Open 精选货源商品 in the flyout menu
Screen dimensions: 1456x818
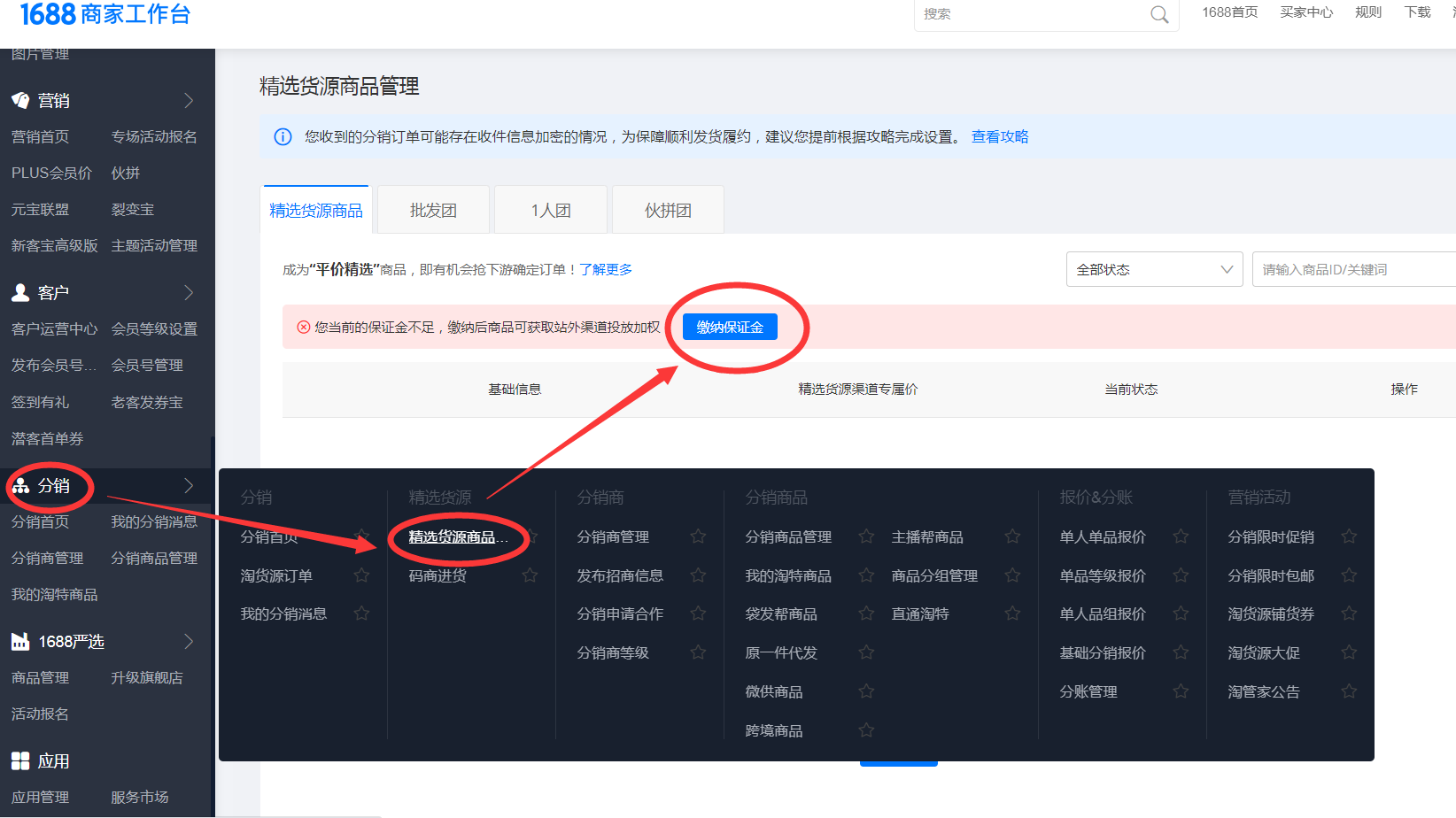click(457, 537)
